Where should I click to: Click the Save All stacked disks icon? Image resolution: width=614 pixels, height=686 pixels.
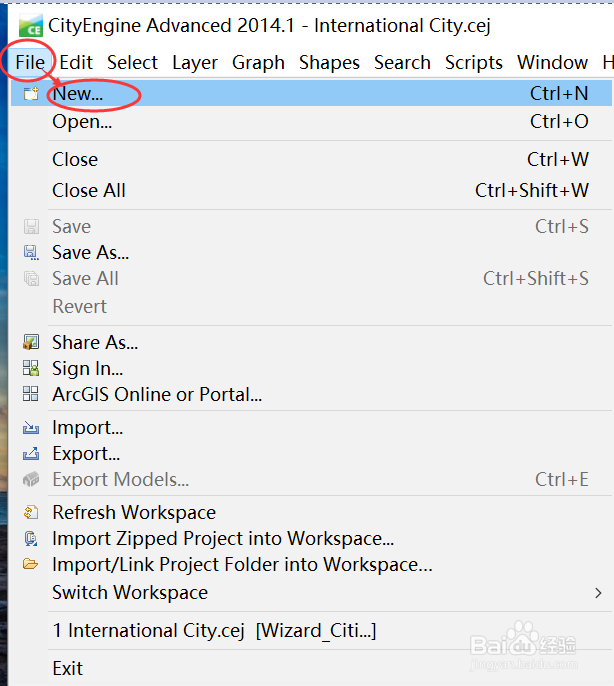pyautogui.click(x=31, y=278)
